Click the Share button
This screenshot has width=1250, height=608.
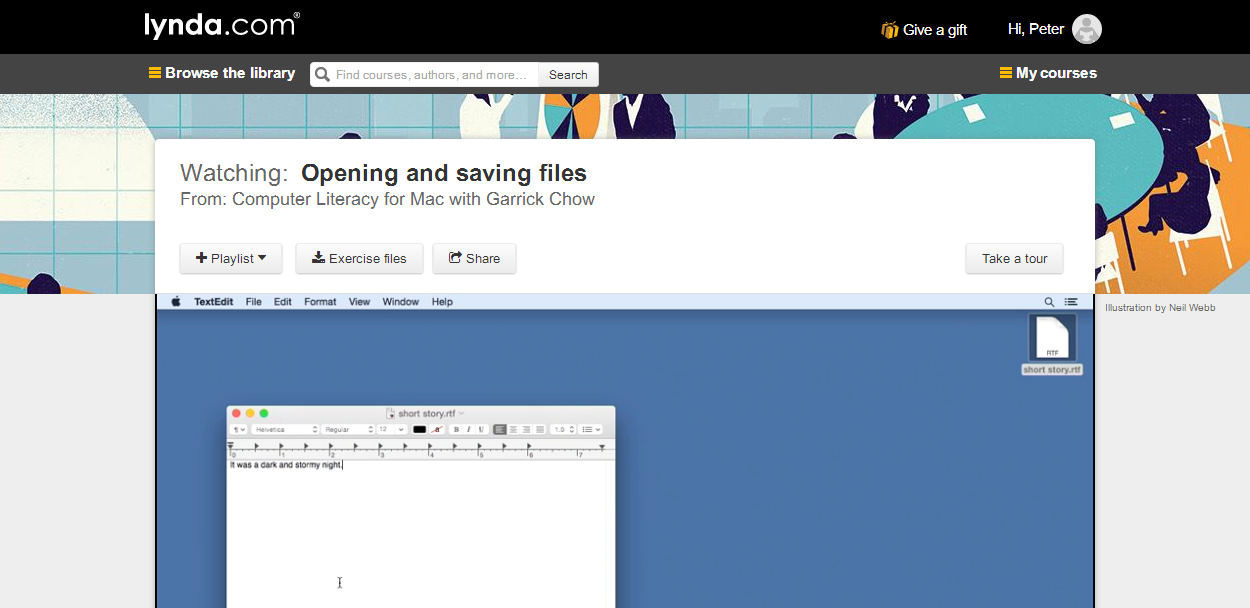pyautogui.click(x=474, y=258)
